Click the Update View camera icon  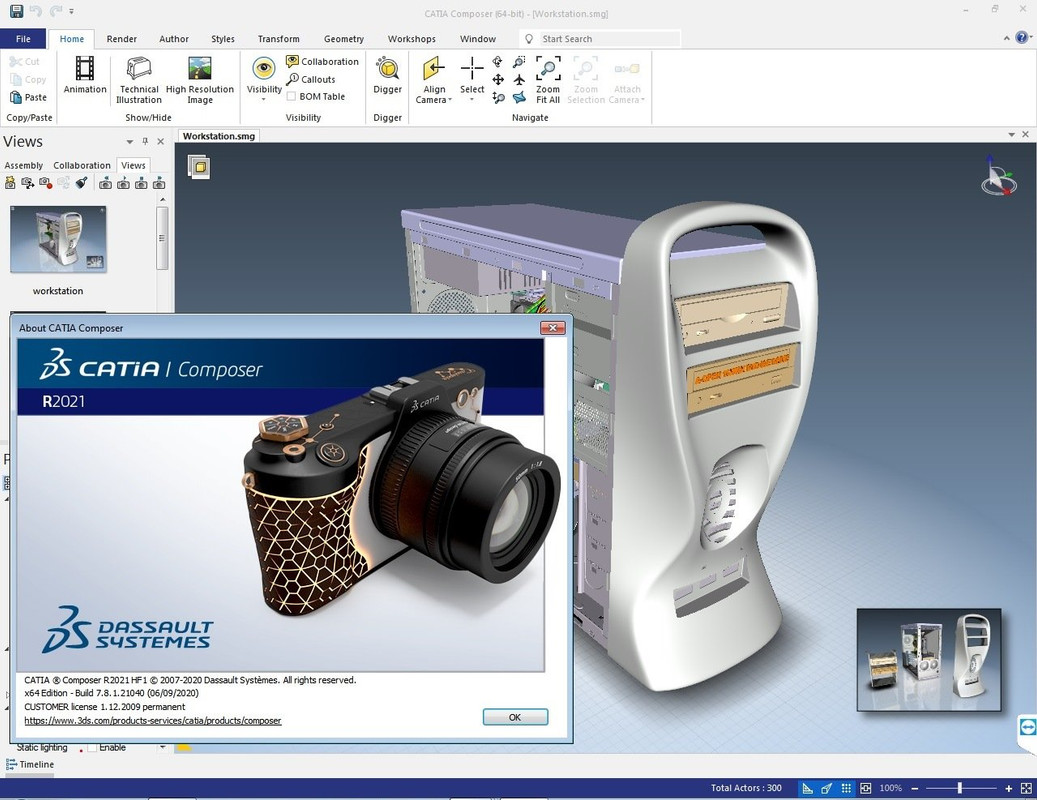click(x=28, y=183)
